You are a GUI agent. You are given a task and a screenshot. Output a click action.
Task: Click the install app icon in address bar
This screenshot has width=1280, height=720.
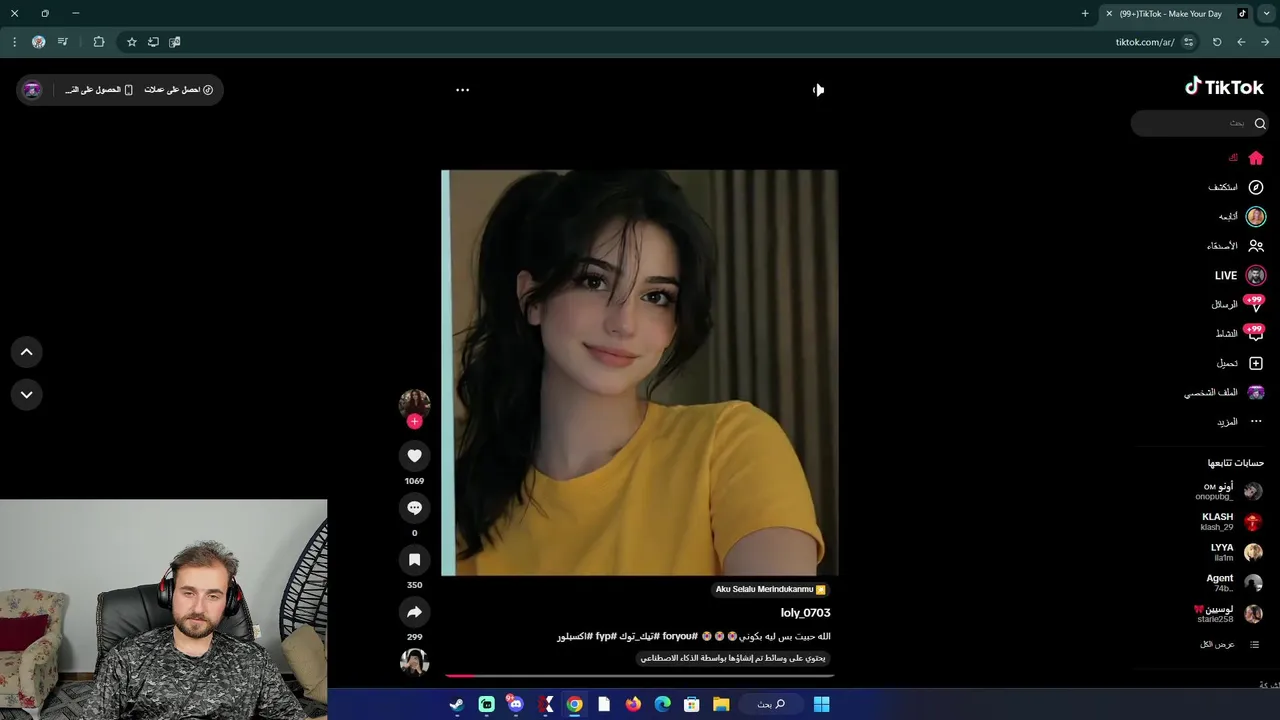point(153,42)
